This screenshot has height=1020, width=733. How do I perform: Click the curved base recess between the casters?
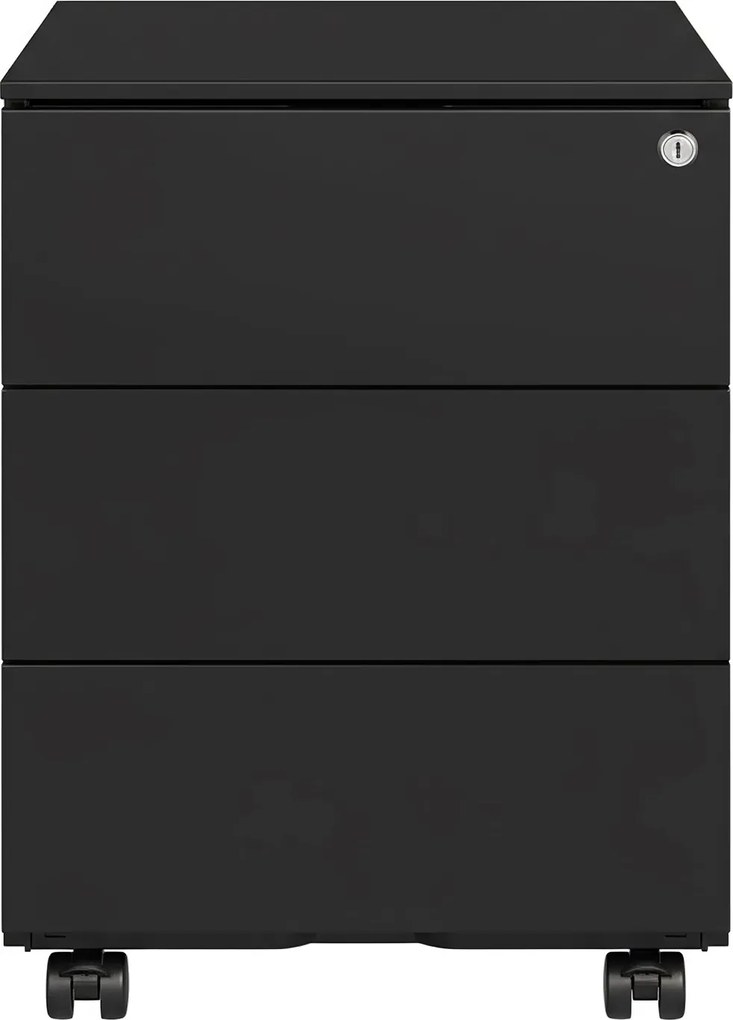point(366,943)
